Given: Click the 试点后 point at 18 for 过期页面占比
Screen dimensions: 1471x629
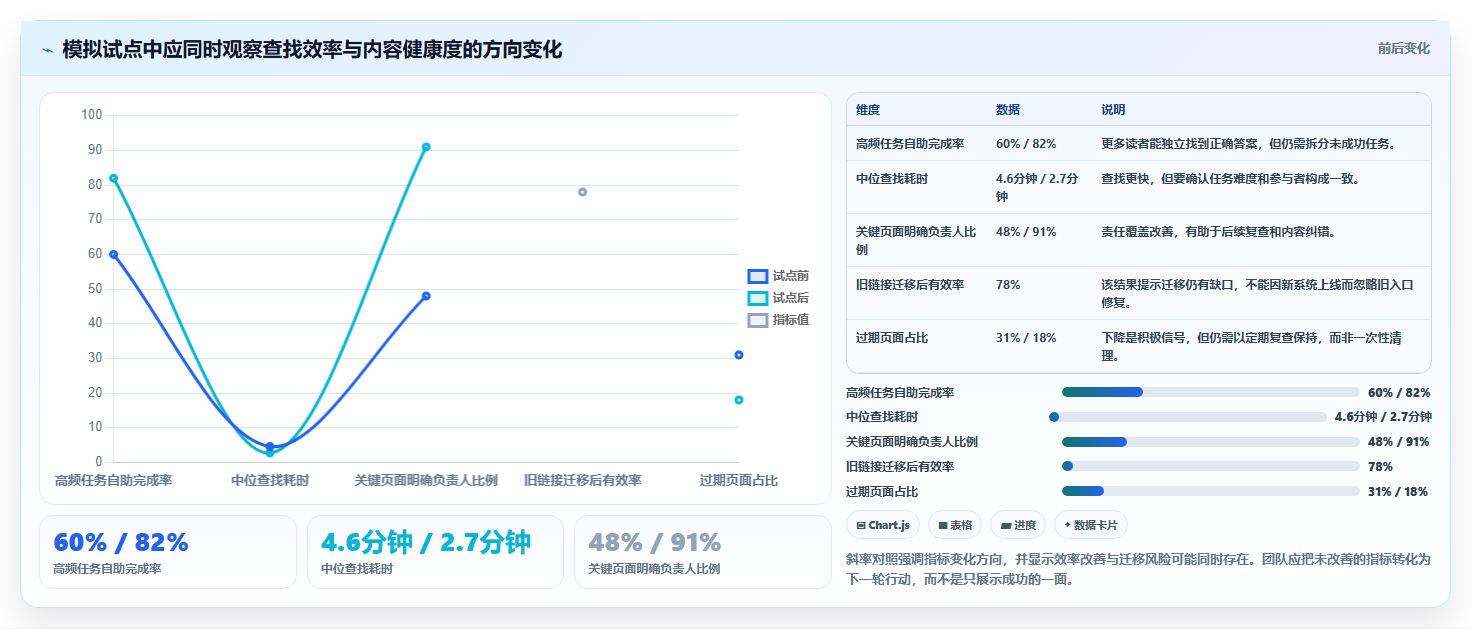Looking at the screenshot, I should (x=739, y=400).
